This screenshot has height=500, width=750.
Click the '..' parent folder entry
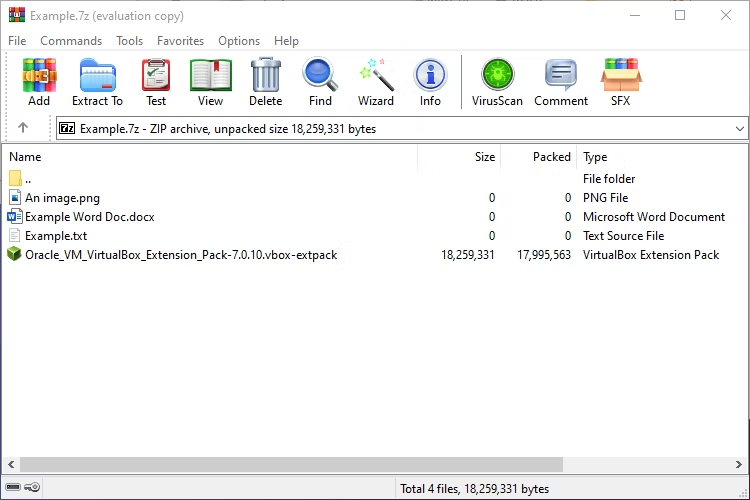[x=28, y=181]
